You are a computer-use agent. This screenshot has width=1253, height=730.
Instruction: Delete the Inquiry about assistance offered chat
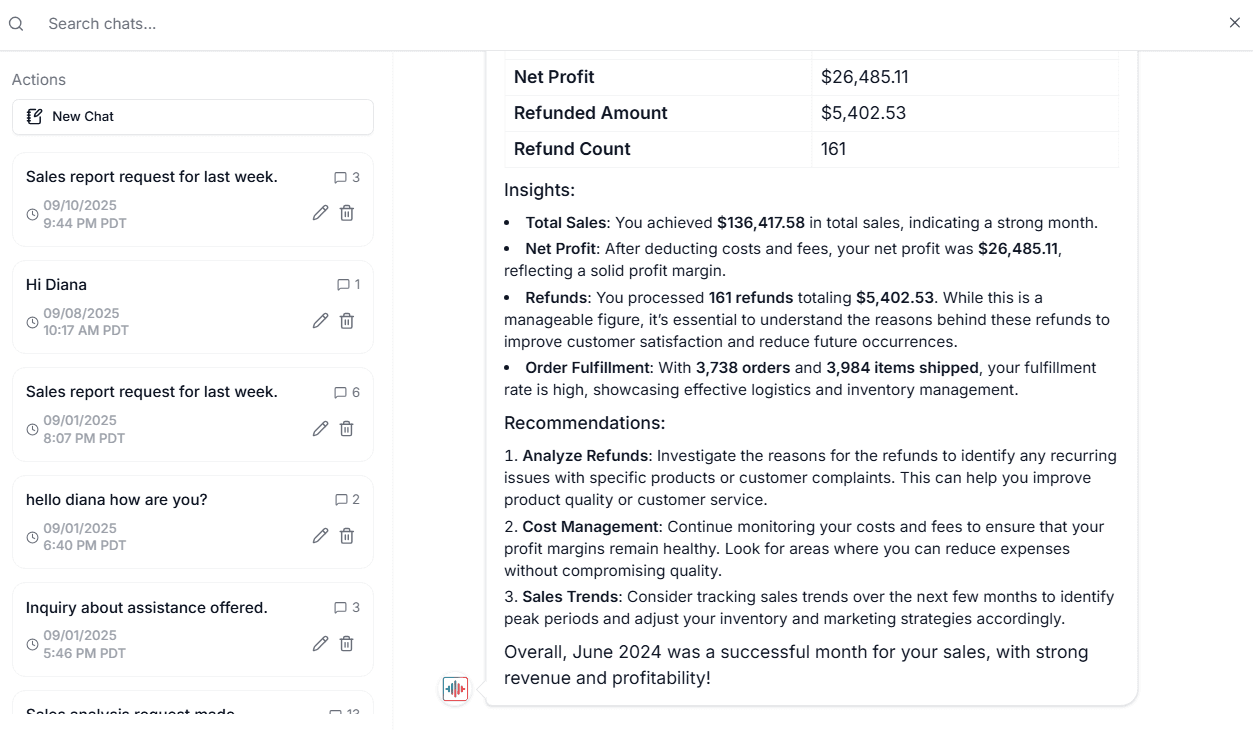tap(347, 644)
